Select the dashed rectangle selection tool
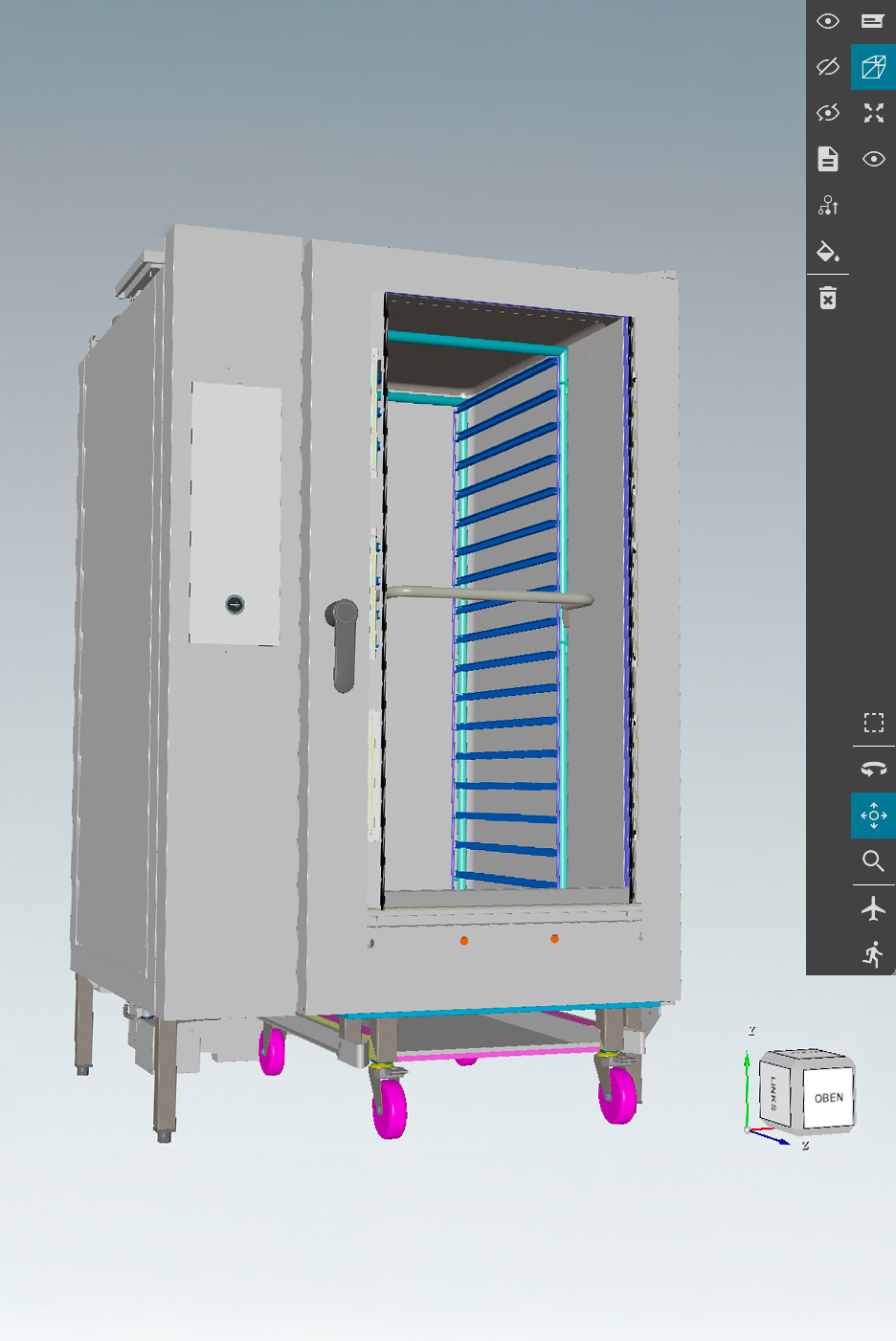This screenshot has height=1341, width=896. pos(873,723)
